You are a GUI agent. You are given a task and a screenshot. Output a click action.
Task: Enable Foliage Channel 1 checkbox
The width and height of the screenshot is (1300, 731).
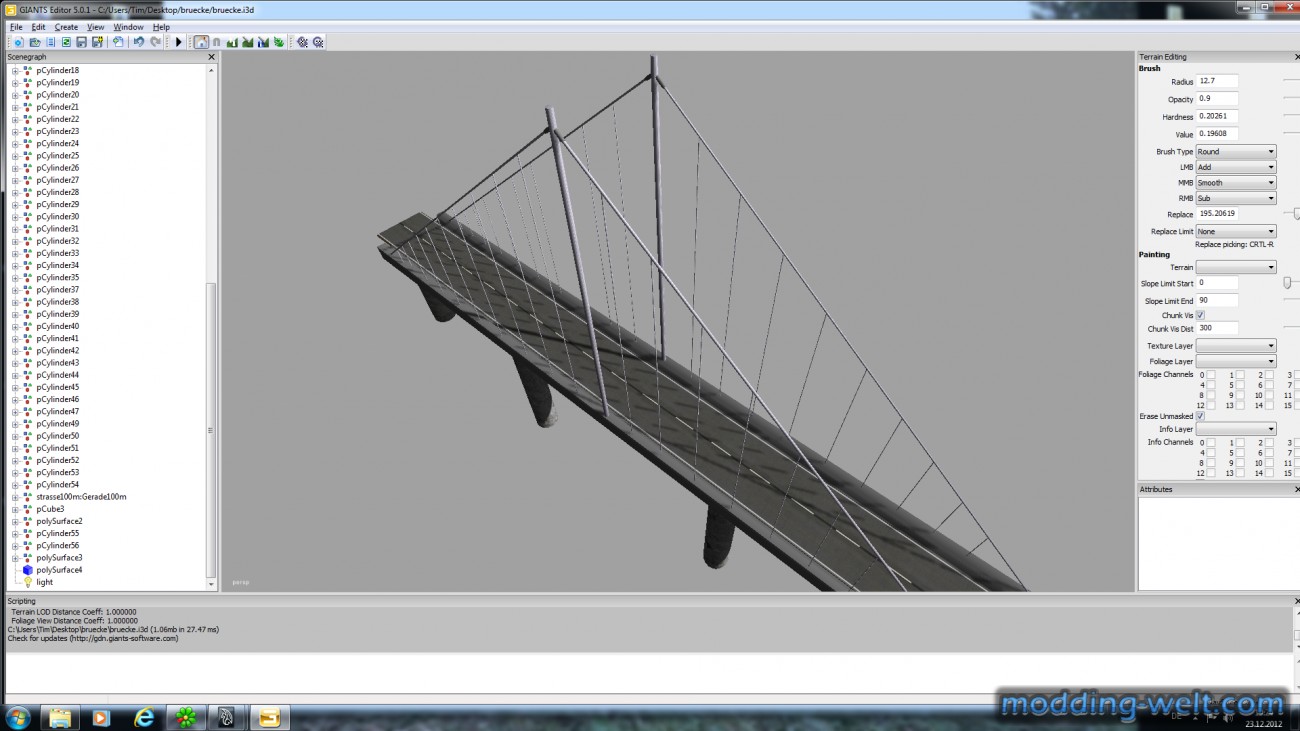1240,375
